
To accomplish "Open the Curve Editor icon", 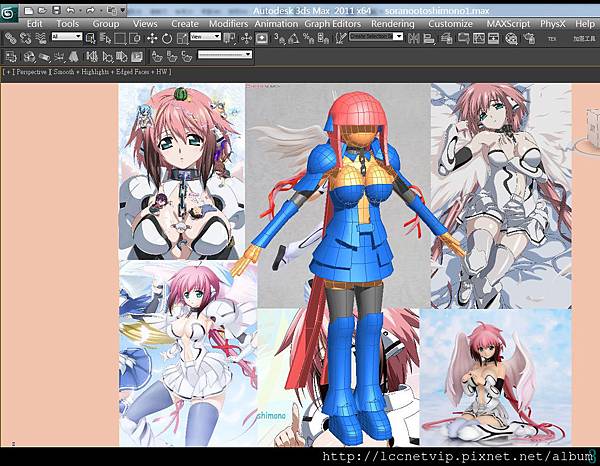I will 478,38.
